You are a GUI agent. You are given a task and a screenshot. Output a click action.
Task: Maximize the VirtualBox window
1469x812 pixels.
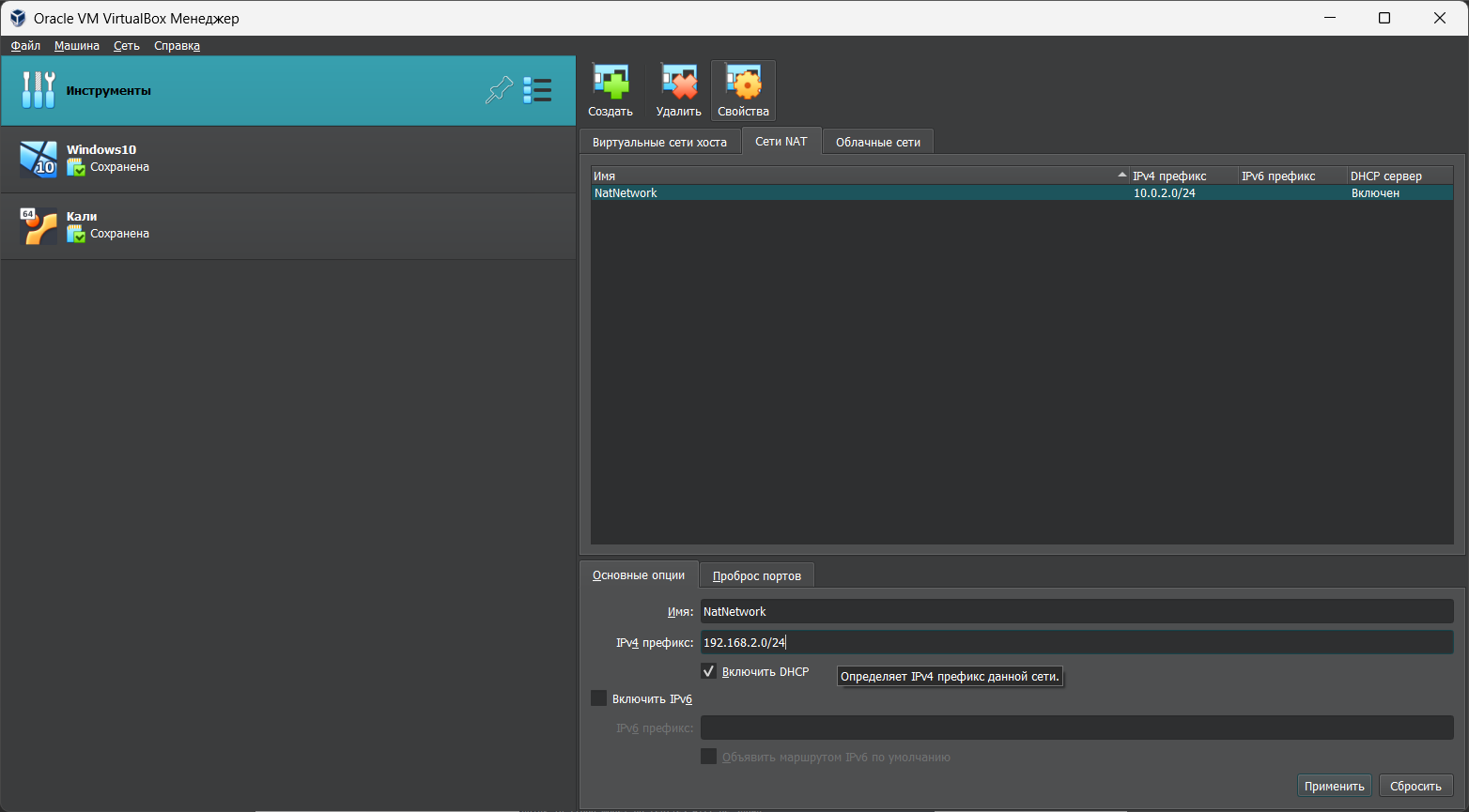coord(1384,18)
